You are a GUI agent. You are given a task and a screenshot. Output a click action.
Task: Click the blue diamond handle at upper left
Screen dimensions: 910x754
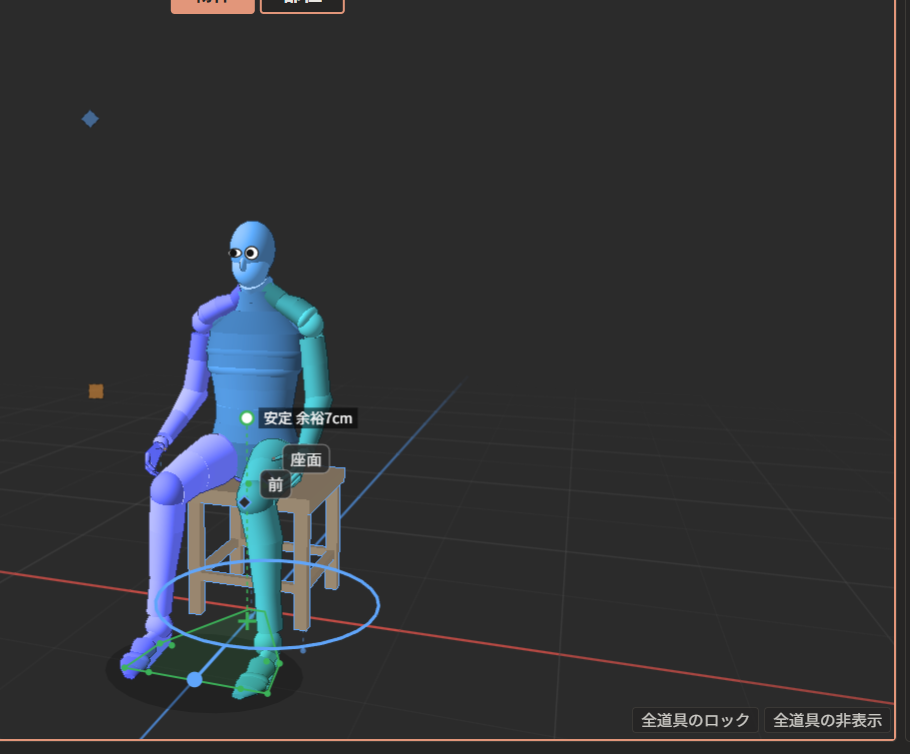pos(90,119)
